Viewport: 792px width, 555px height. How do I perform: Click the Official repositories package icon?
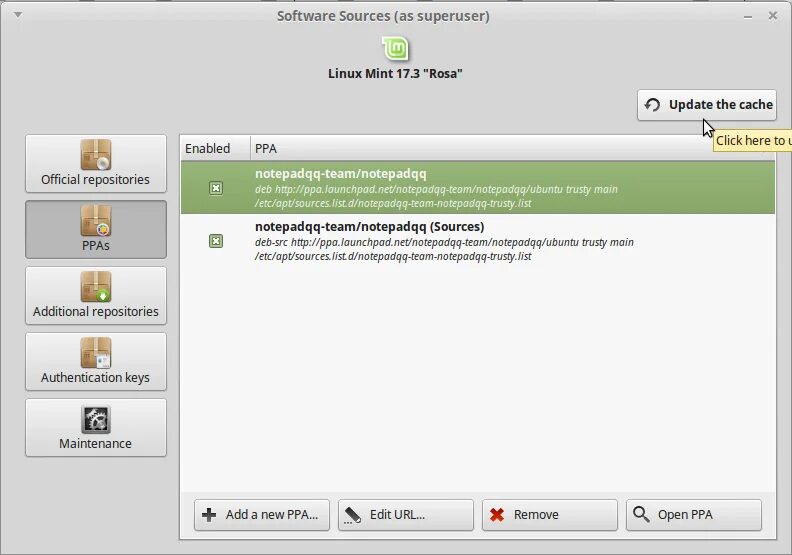[95, 155]
